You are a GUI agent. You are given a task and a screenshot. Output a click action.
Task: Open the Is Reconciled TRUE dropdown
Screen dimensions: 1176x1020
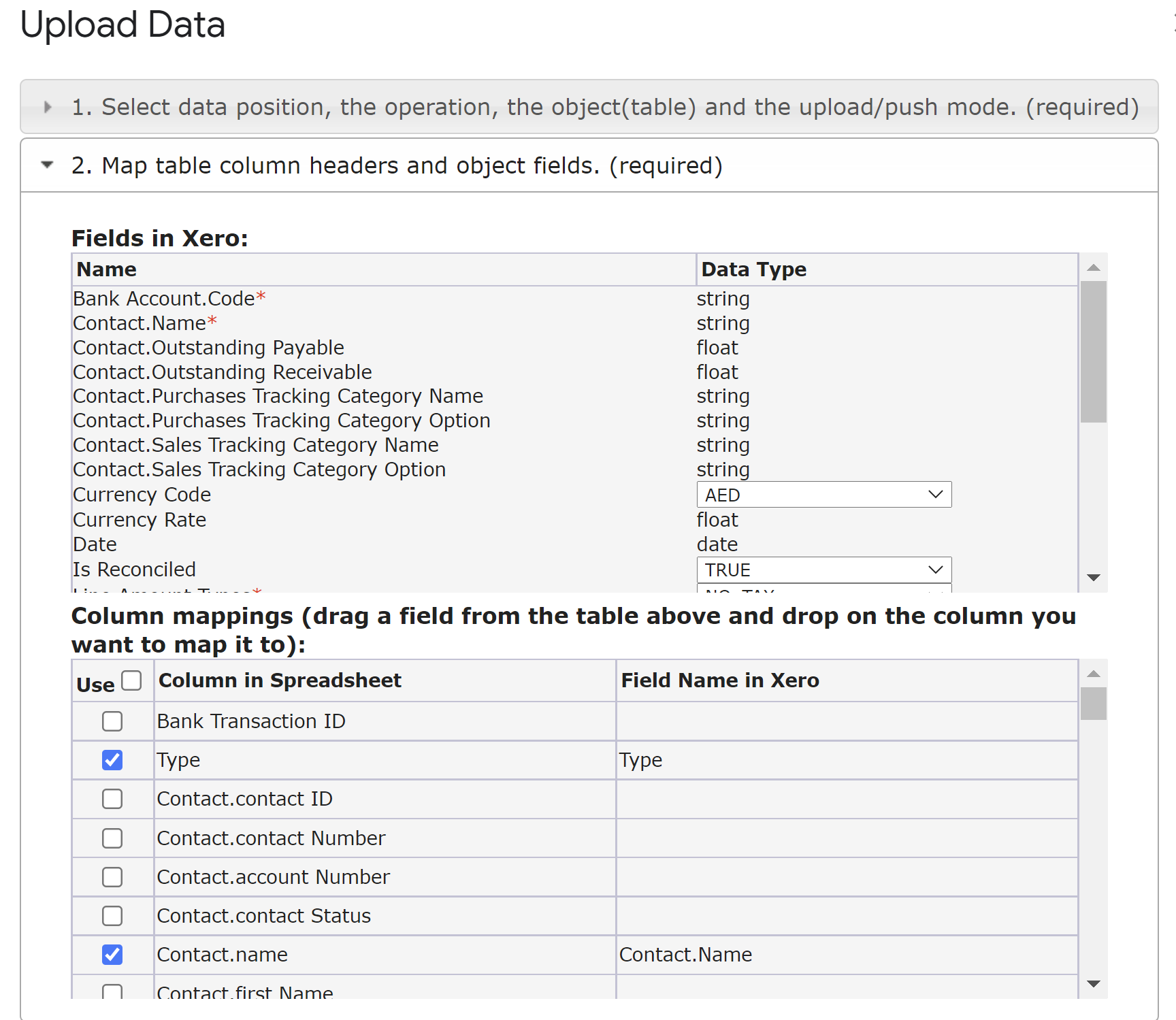pos(823,570)
